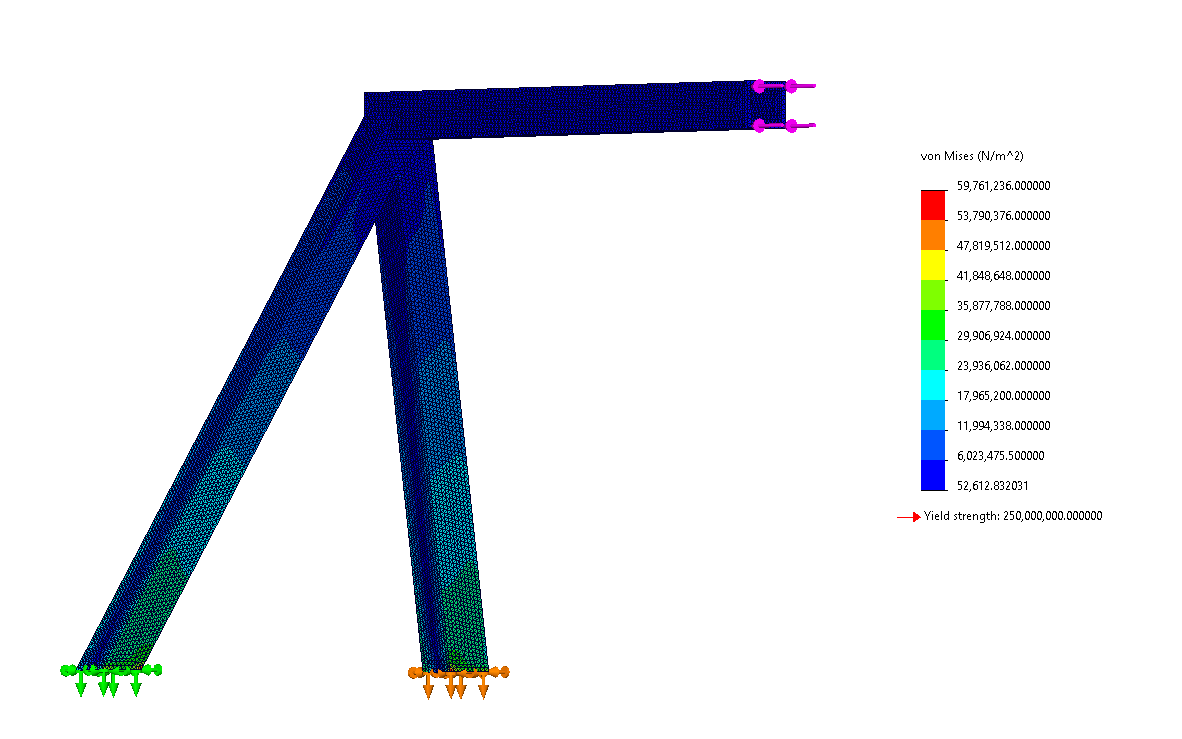Click the lime-green band under the yellow band
1182x739 pixels.
(932, 295)
